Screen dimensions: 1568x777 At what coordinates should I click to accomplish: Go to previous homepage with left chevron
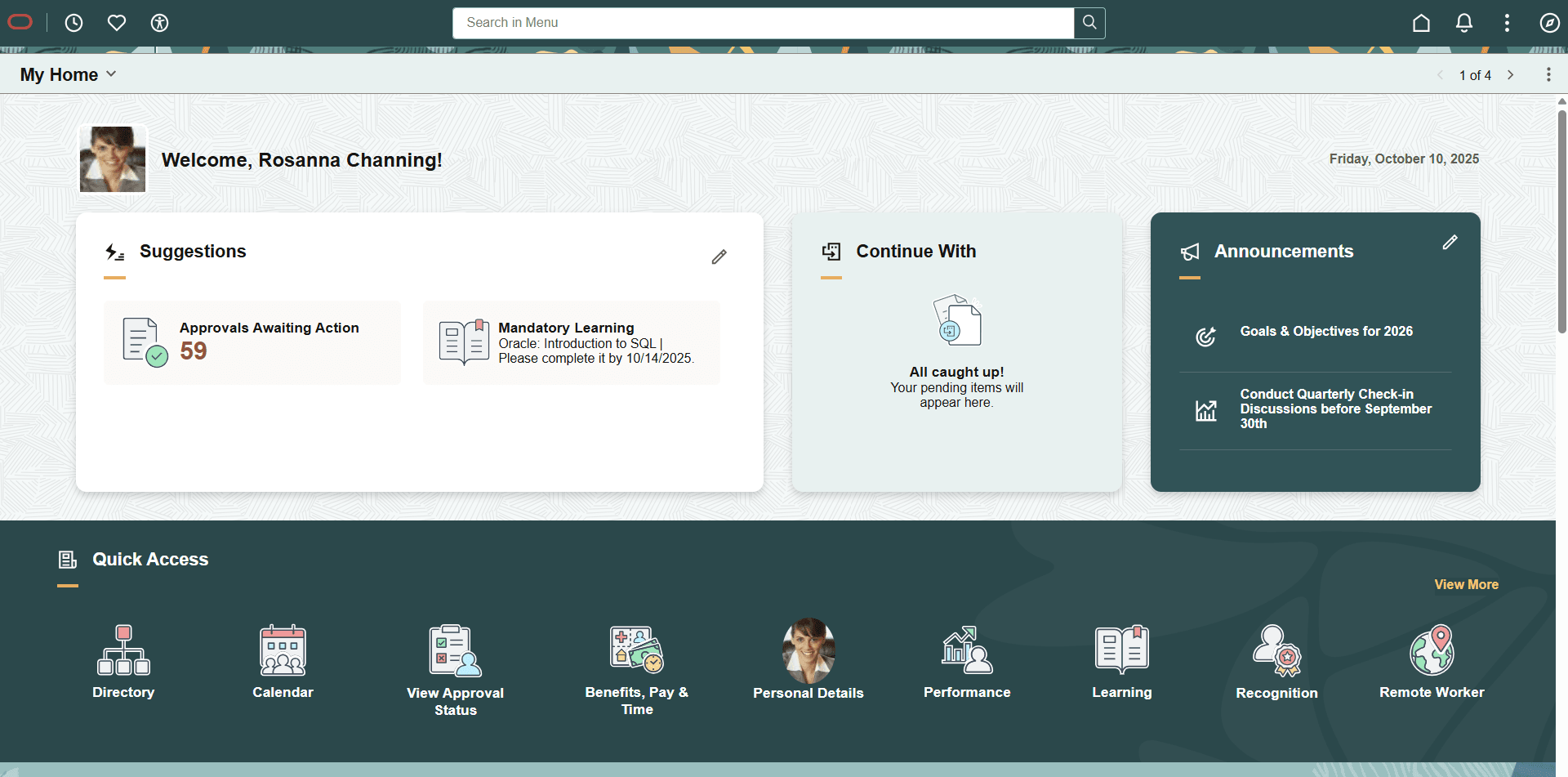coord(1440,75)
